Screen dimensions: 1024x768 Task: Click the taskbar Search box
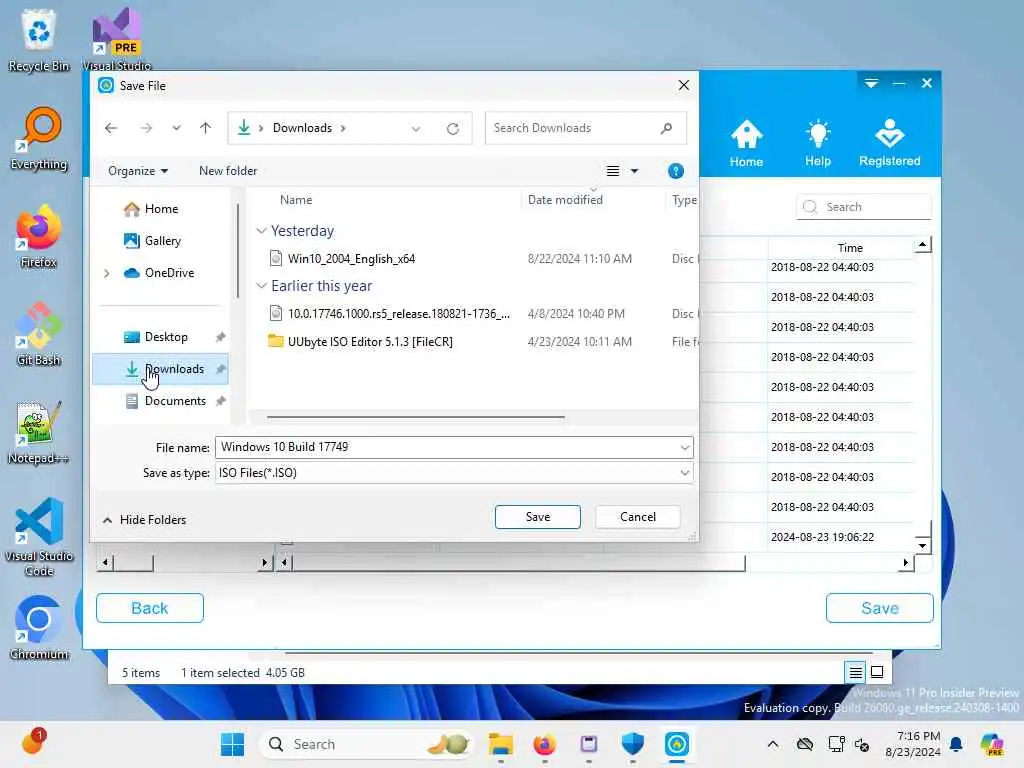(367, 744)
